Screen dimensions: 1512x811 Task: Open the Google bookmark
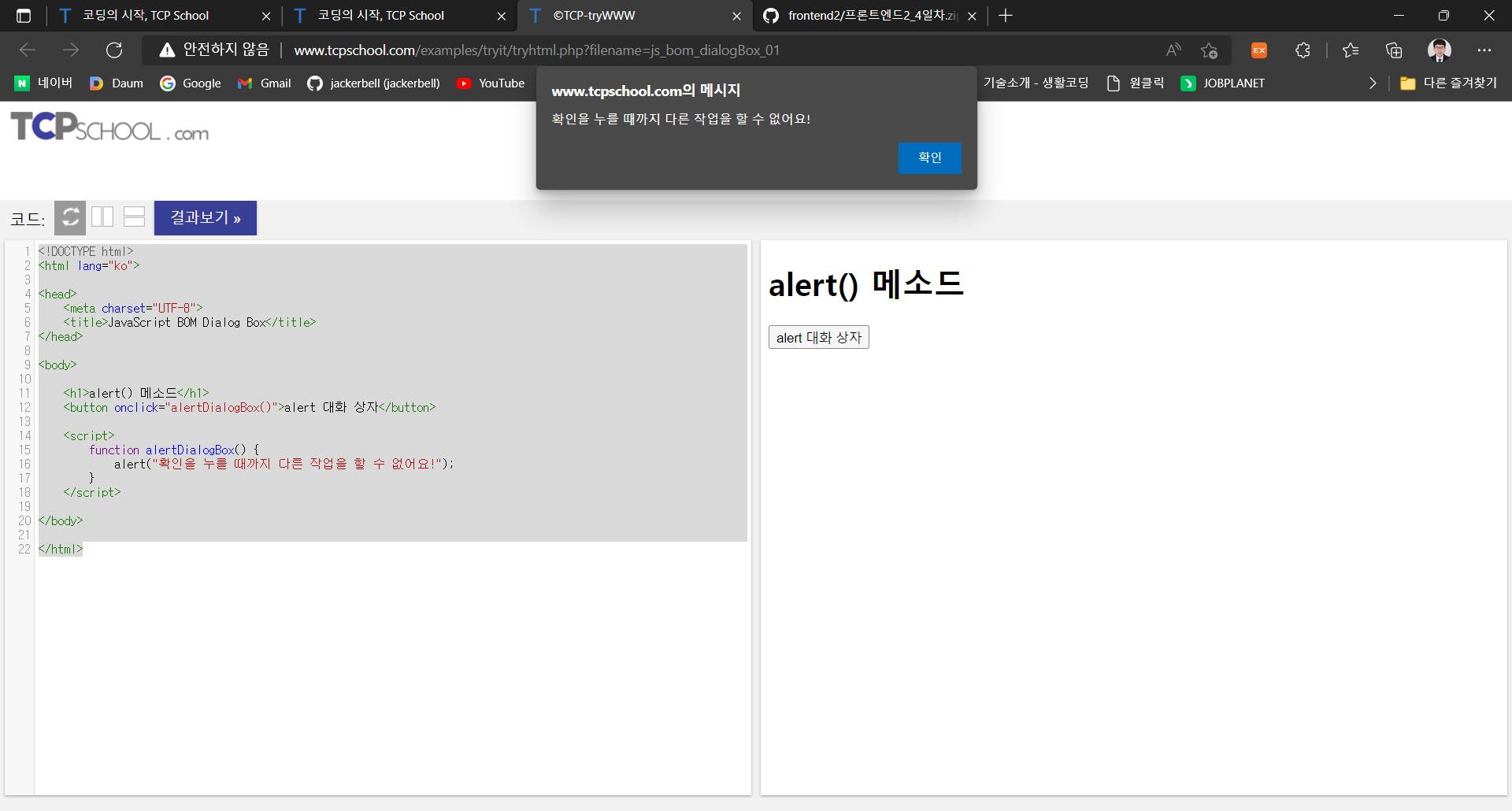coord(190,83)
